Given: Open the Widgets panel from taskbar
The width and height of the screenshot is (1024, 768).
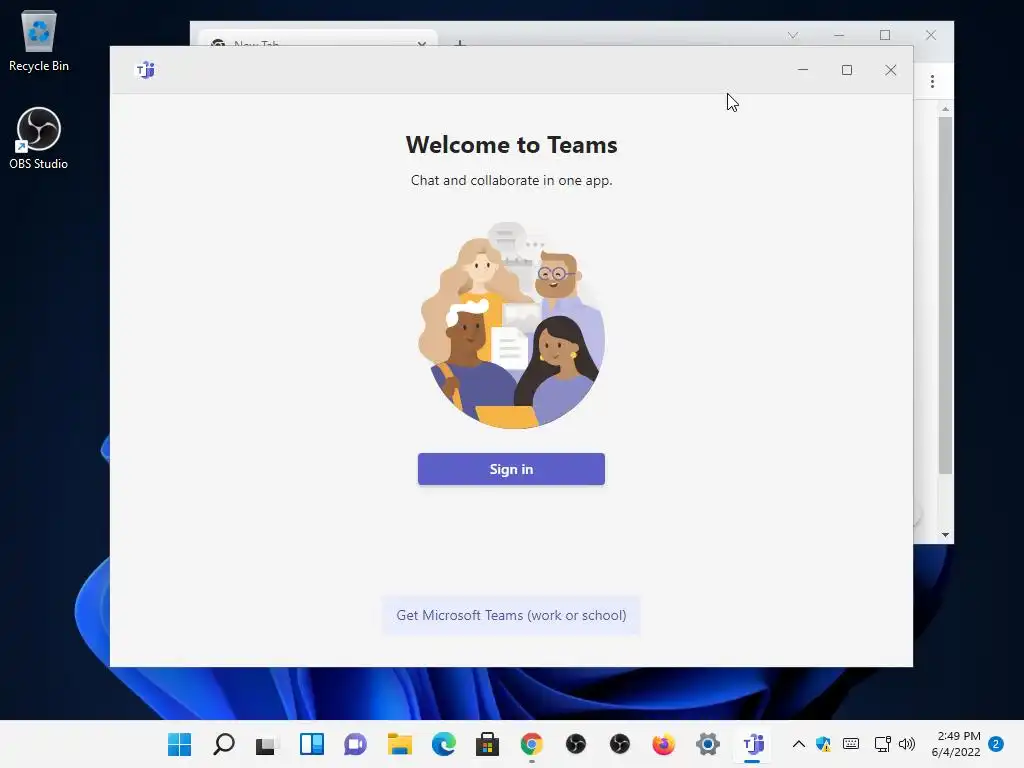Looking at the screenshot, I should pyautogui.click(x=312, y=744).
